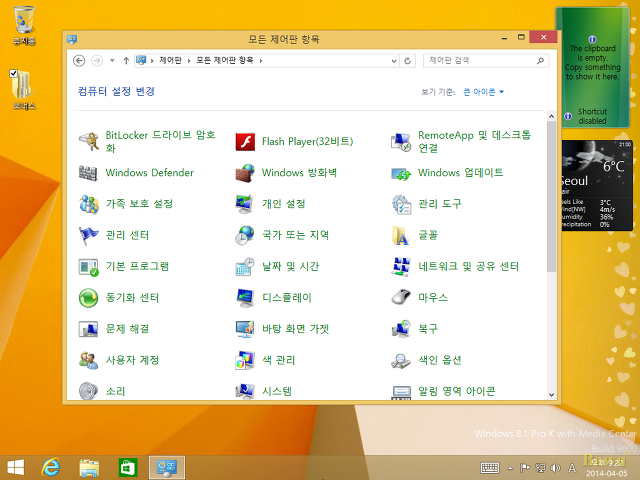Click the scrollbar down arrow

pos(551,395)
